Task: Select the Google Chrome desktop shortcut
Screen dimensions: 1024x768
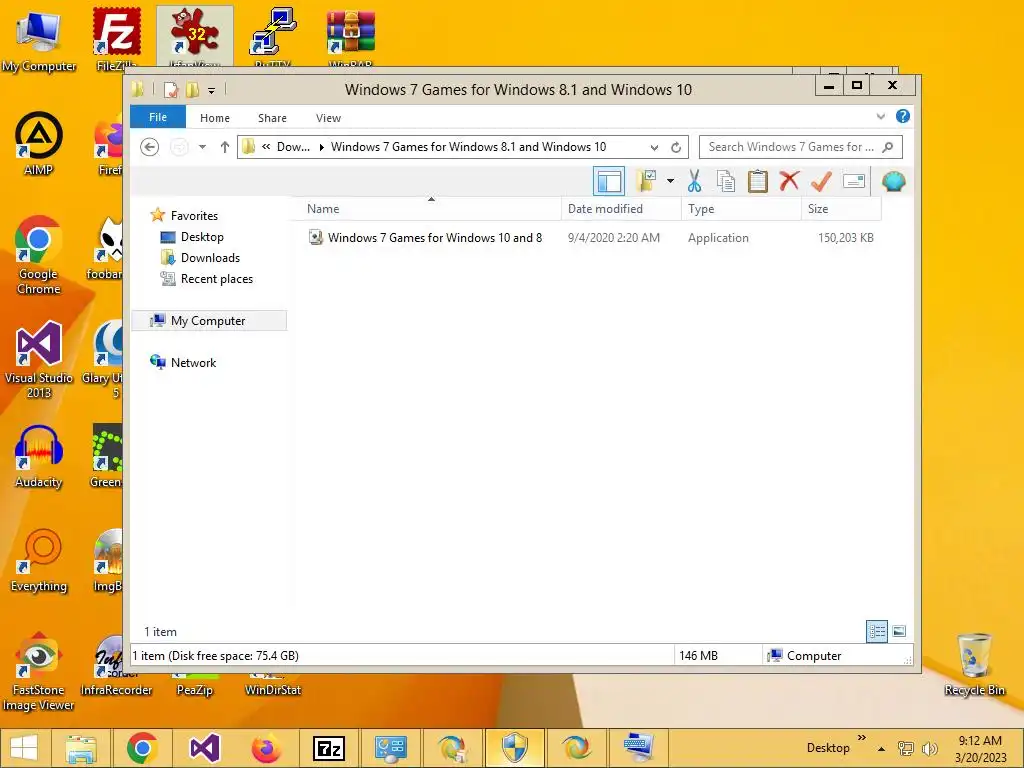Action: tap(39, 255)
